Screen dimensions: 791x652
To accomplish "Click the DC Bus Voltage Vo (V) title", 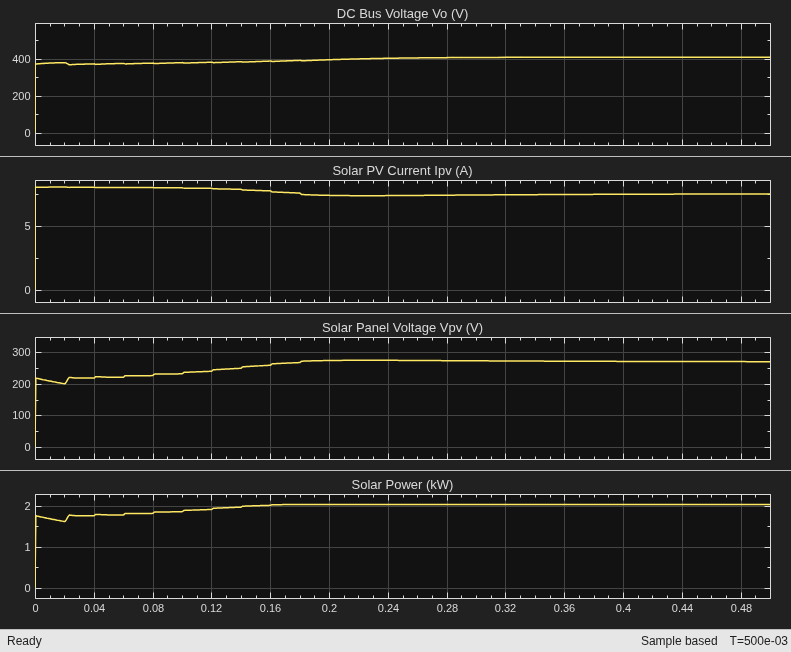I will [402, 14].
